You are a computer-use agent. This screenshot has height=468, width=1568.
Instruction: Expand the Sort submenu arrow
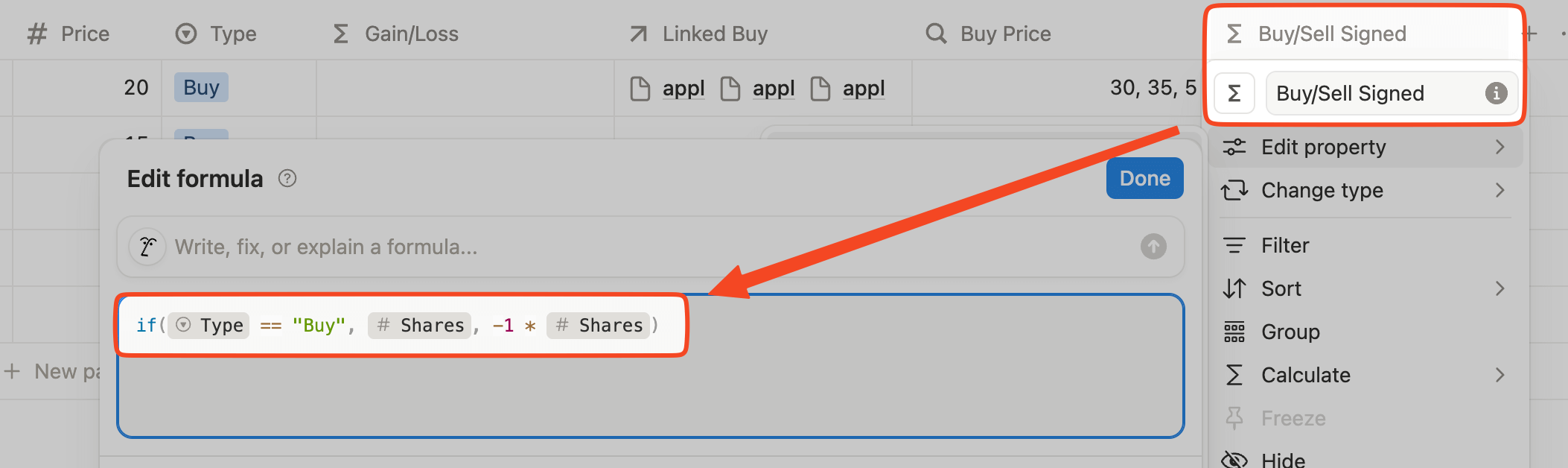(1500, 288)
